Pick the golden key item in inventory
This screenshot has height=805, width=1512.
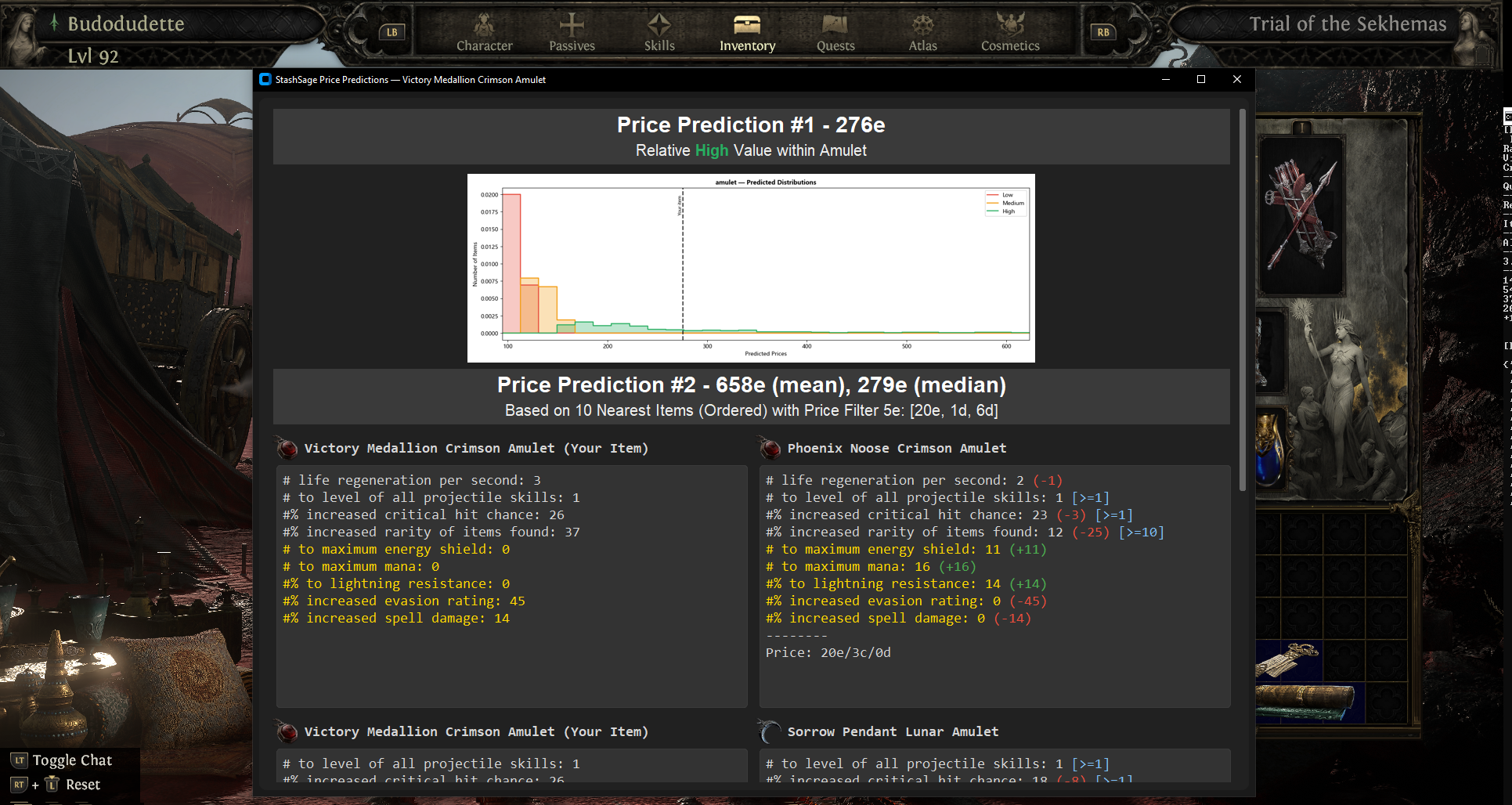pyautogui.click(x=1287, y=659)
